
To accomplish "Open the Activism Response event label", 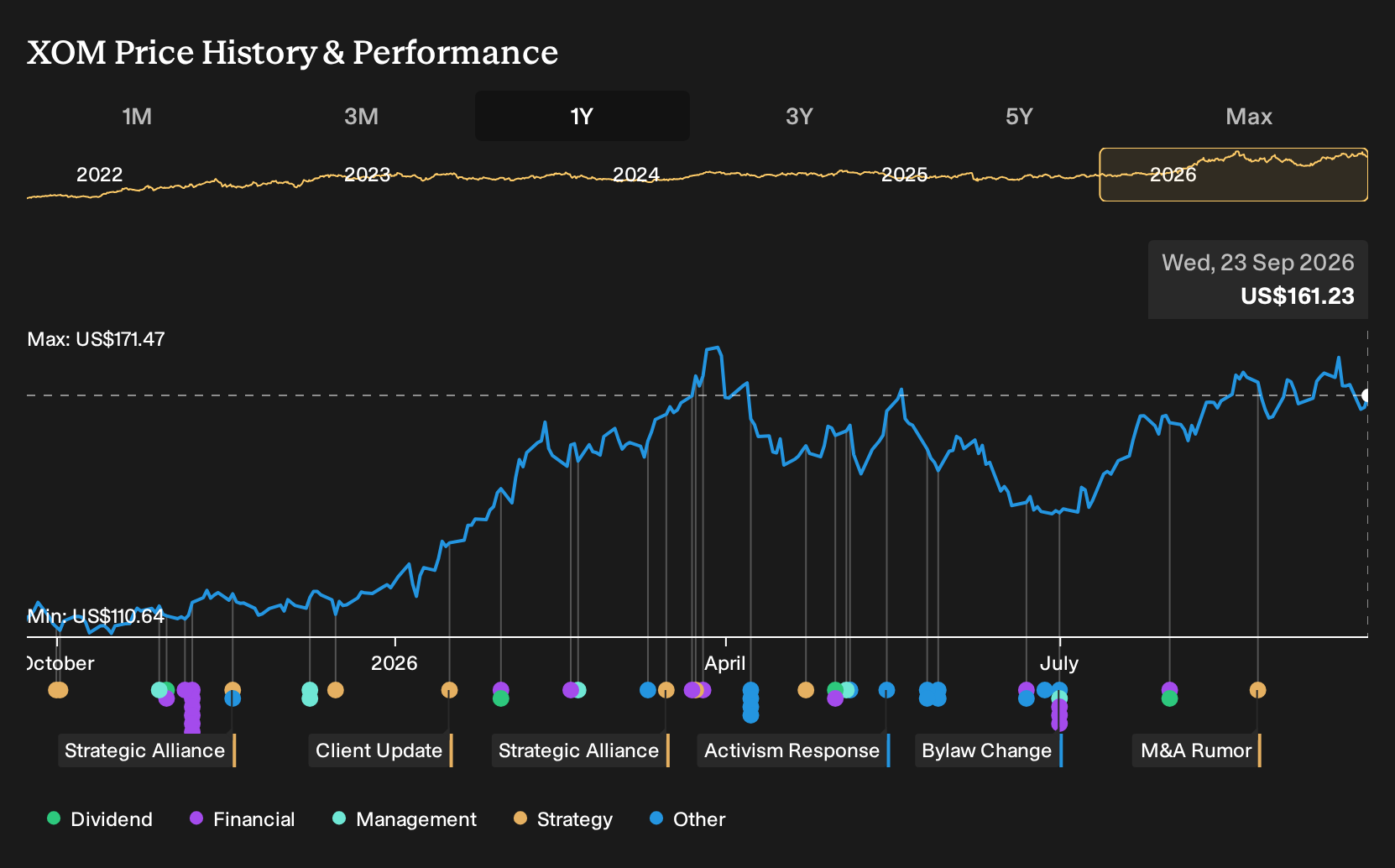I will (x=793, y=750).
